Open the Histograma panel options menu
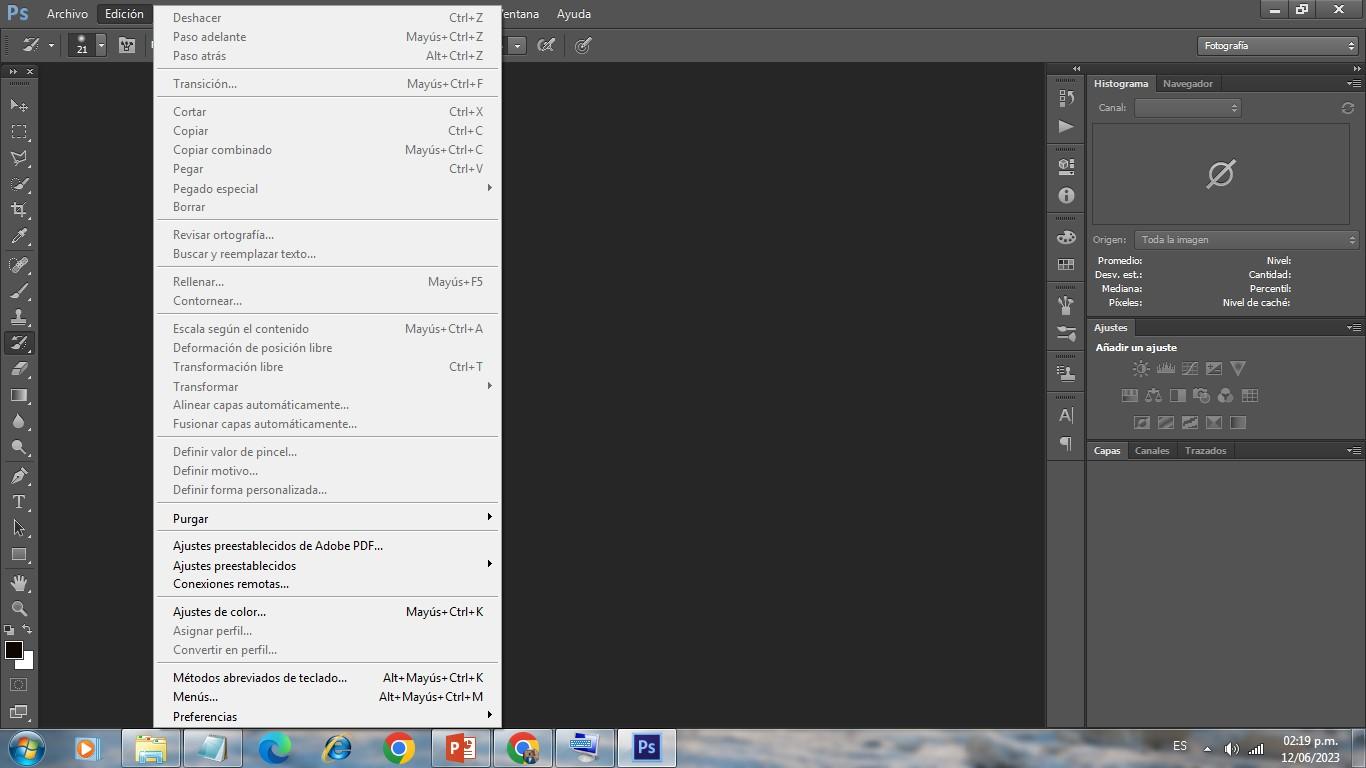The height and width of the screenshot is (768, 1366). click(x=1354, y=84)
